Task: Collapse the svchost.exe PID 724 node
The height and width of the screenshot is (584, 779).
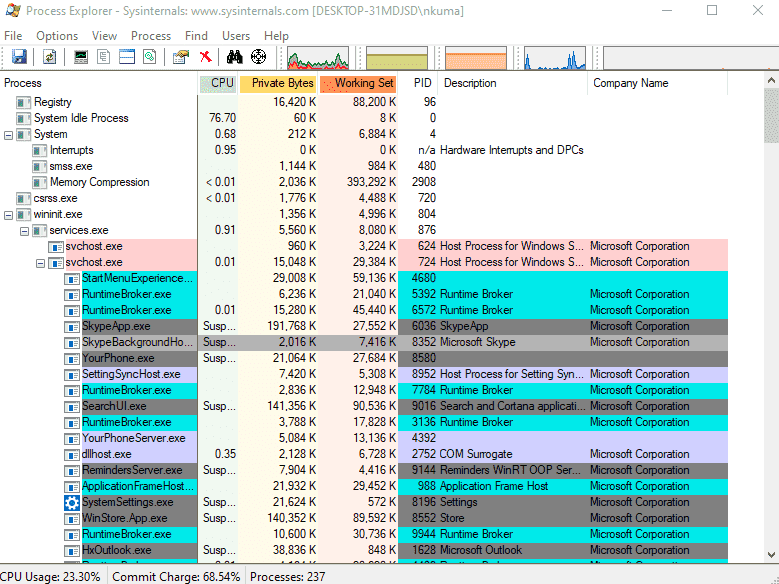Action: click(x=41, y=263)
